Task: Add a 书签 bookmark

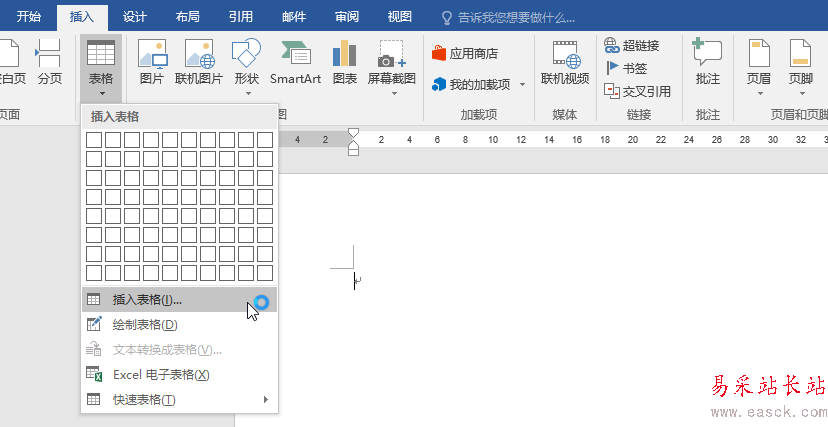Action: [x=626, y=68]
